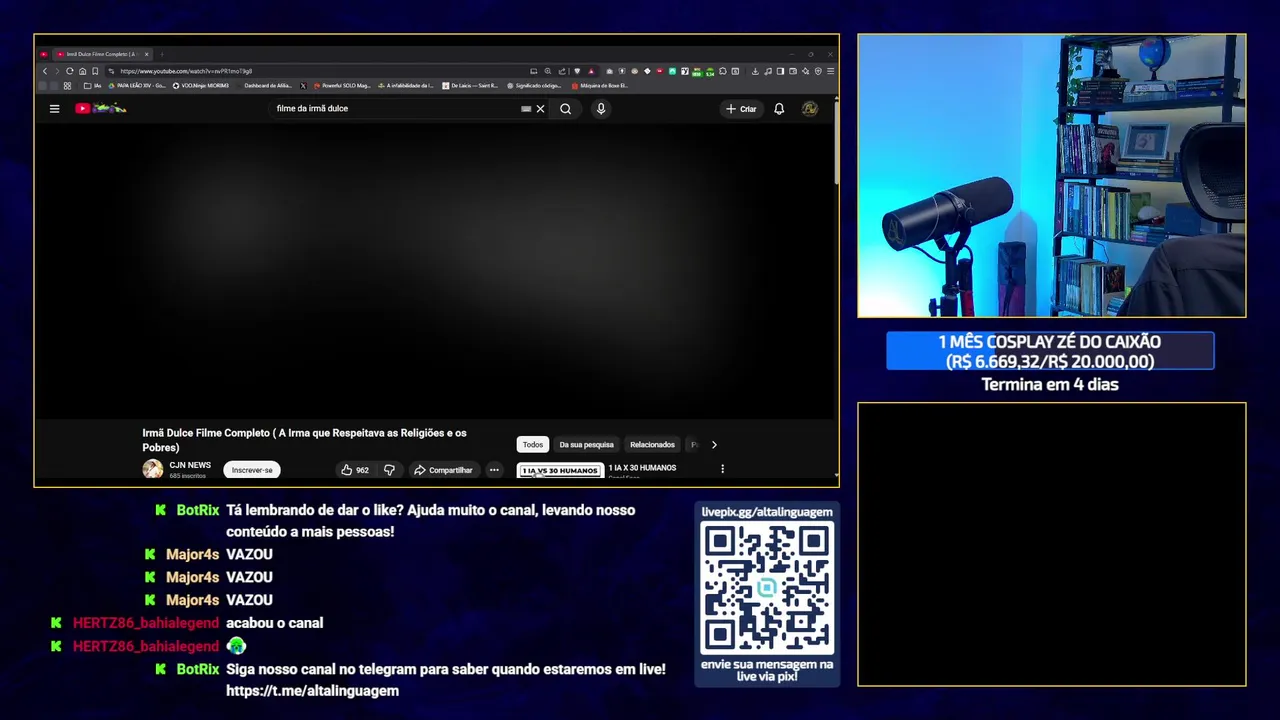Click the Inscrever-se subscribe button
Viewport: 1280px width, 720px height.
click(x=252, y=470)
